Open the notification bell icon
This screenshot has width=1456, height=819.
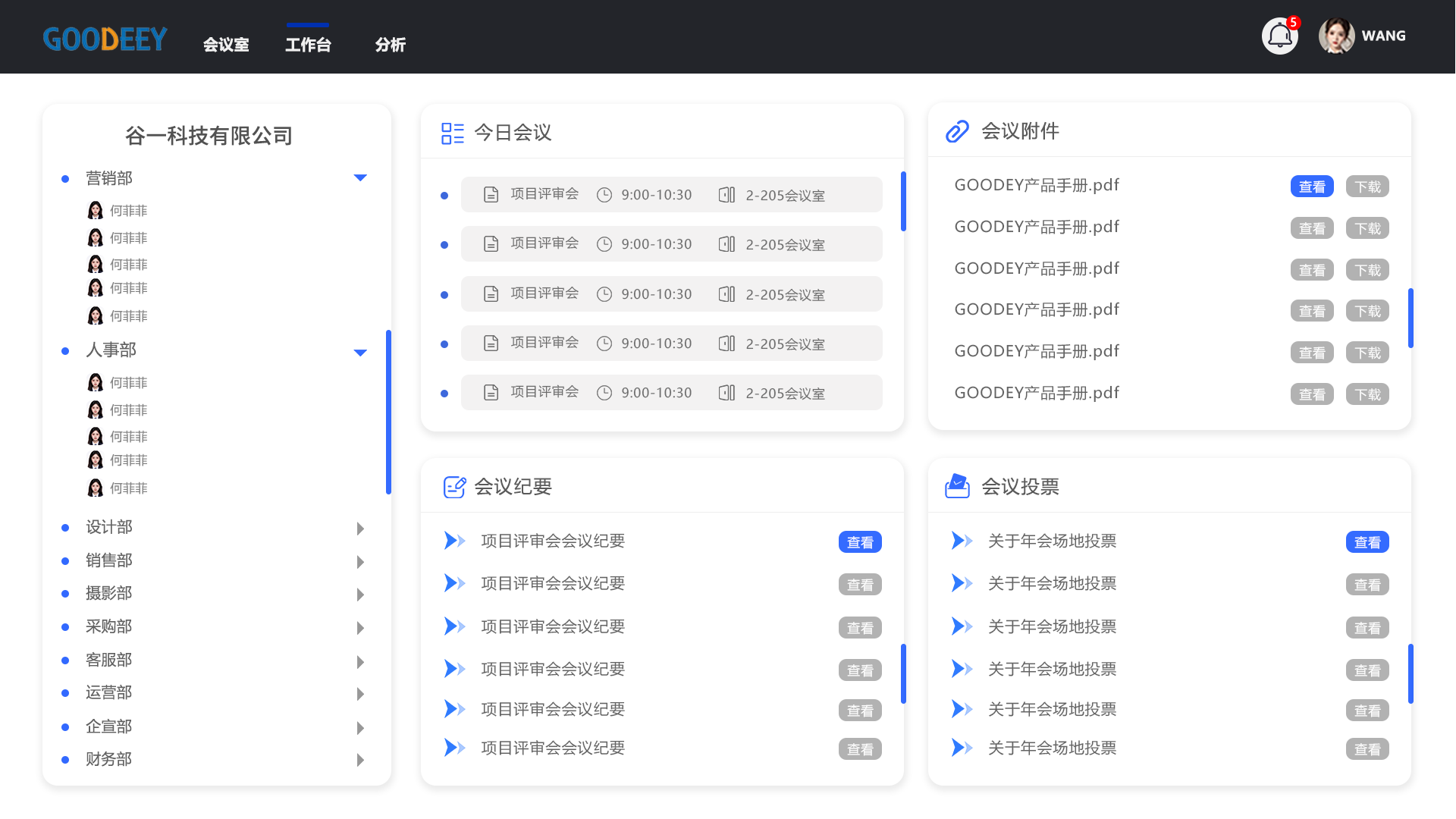tap(1279, 36)
